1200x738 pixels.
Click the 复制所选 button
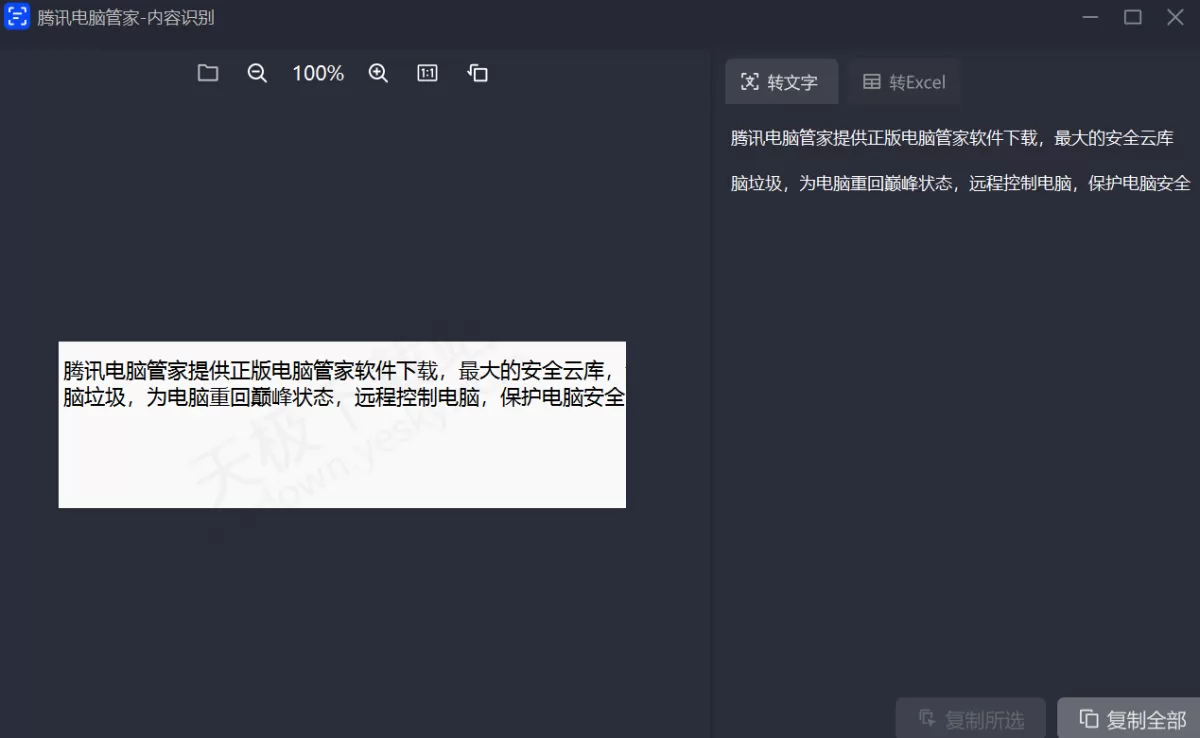(971, 718)
